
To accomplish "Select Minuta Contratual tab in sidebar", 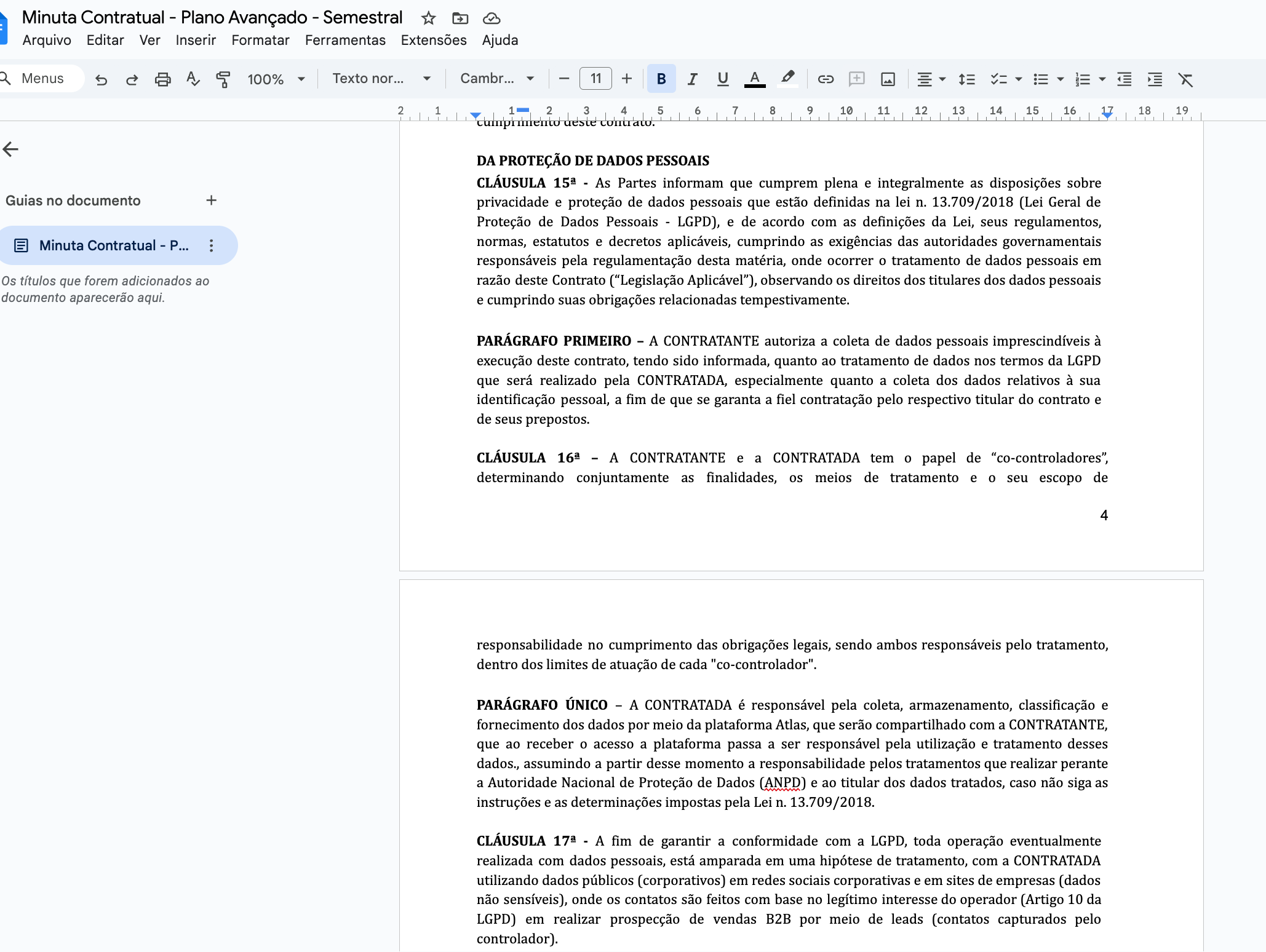I will pyautogui.click(x=114, y=245).
